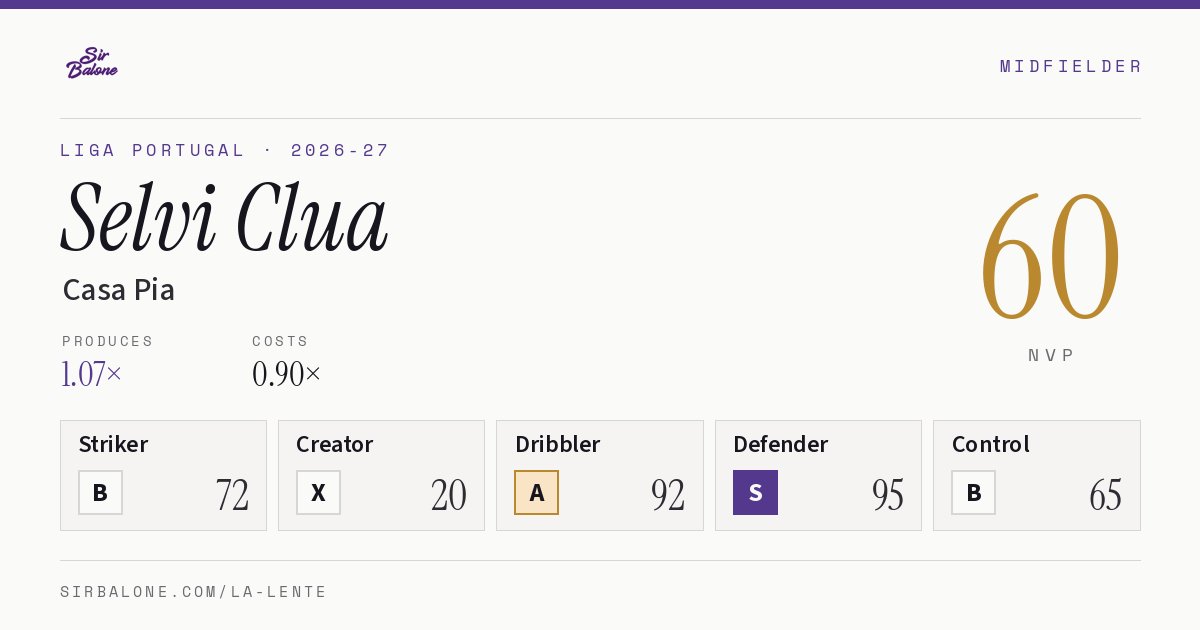Click the Casa Pia club name
This screenshot has height=630, width=1200.
pos(119,290)
